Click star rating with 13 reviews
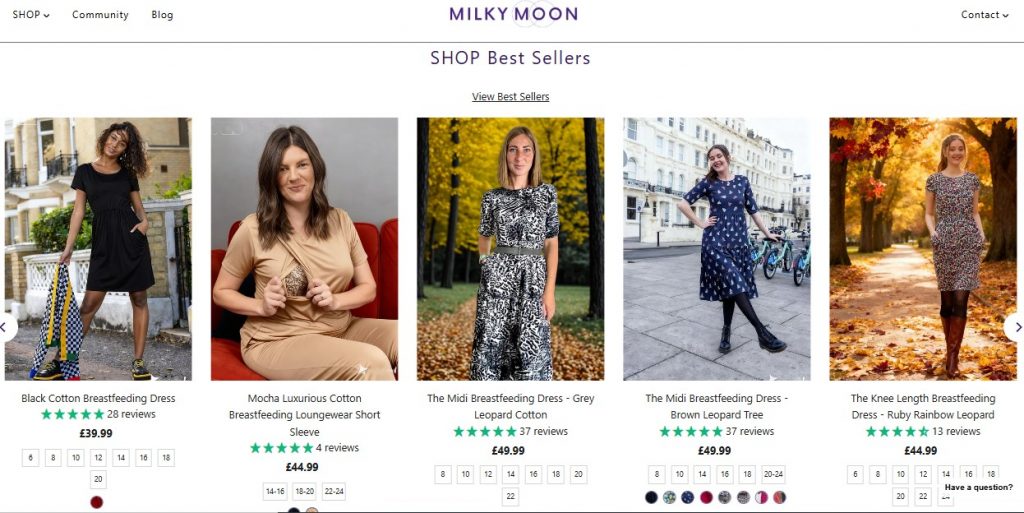Image resolution: width=1024 pixels, height=513 pixels. [897, 432]
